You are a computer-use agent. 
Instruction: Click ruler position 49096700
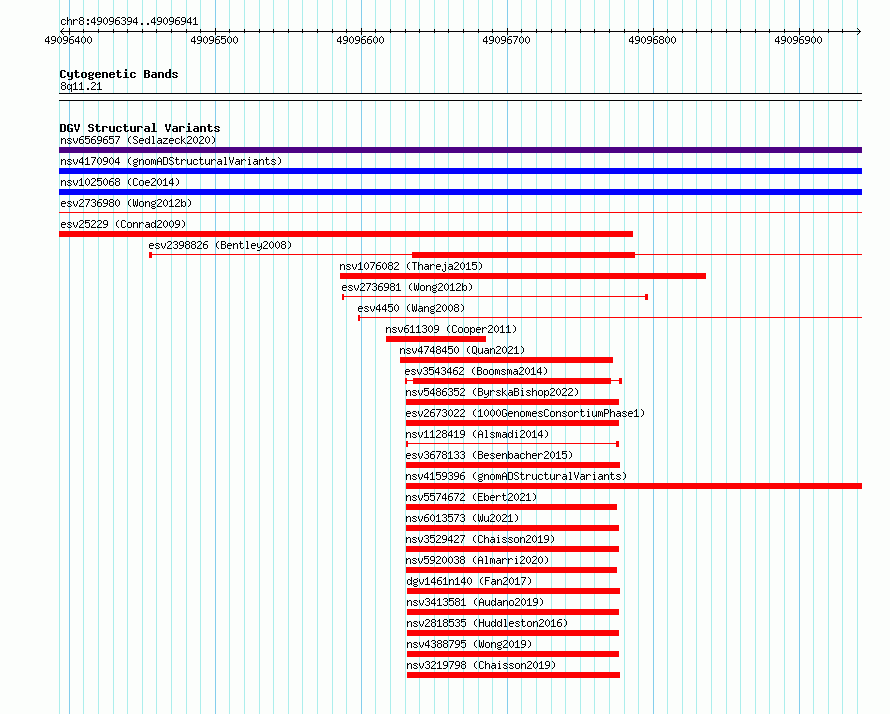[506, 40]
